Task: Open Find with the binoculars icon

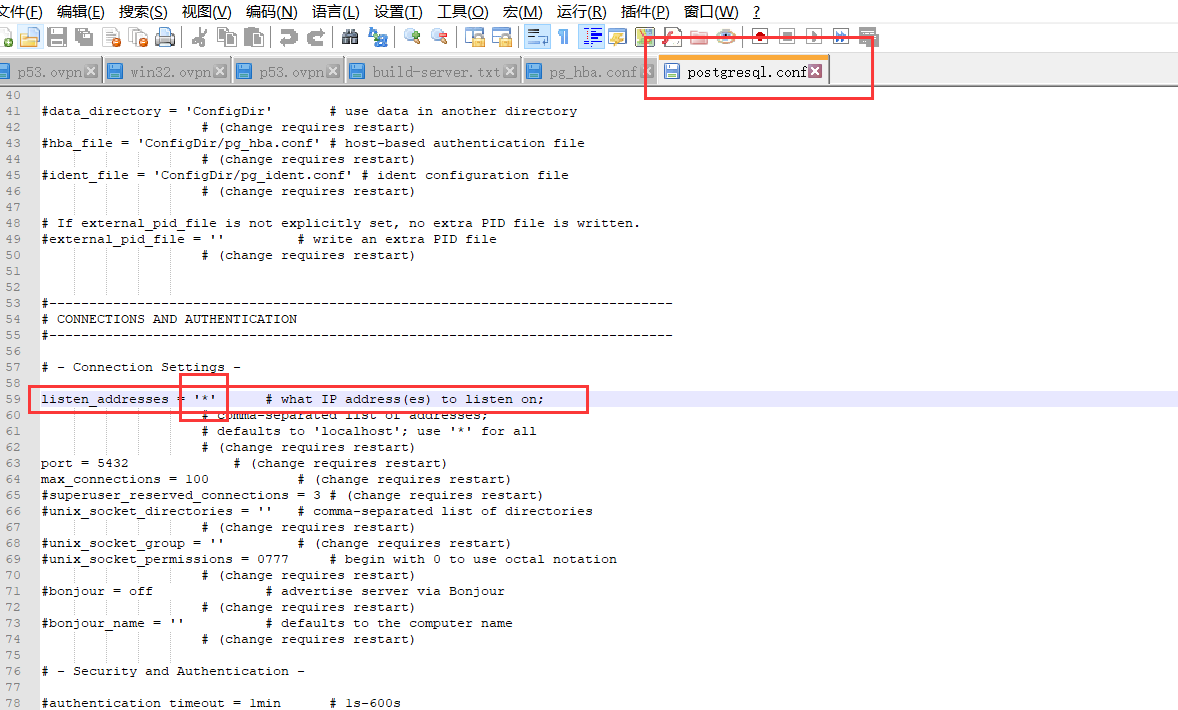Action: pos(350,37)
